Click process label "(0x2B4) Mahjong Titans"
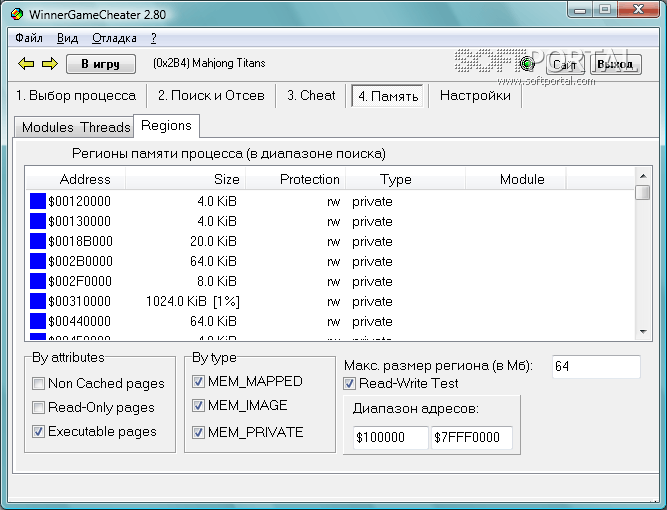This screenshot has width=667, height=510. pyautogui.click(x=209, y=63)
